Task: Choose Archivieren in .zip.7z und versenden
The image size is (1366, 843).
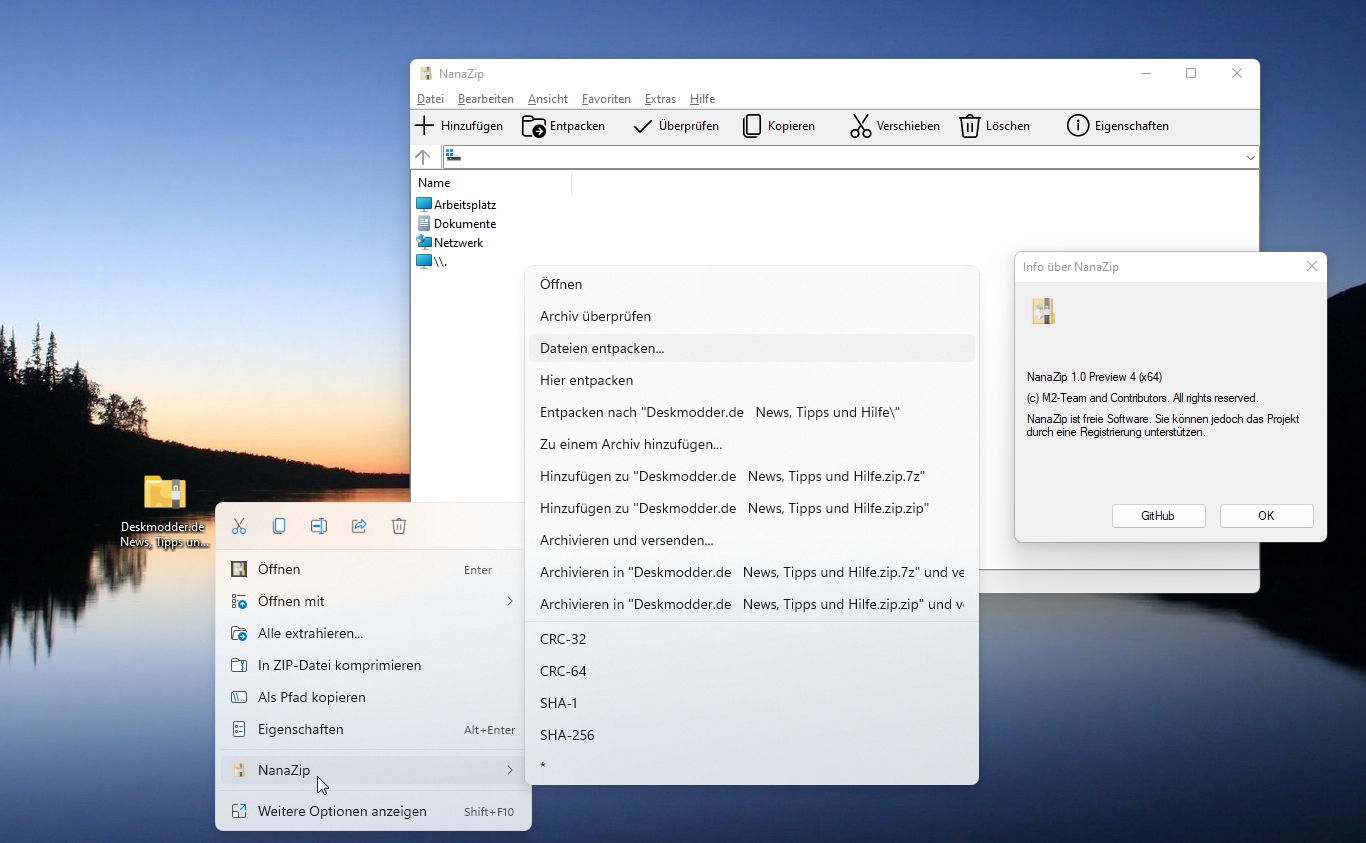Action: (751, 572)
